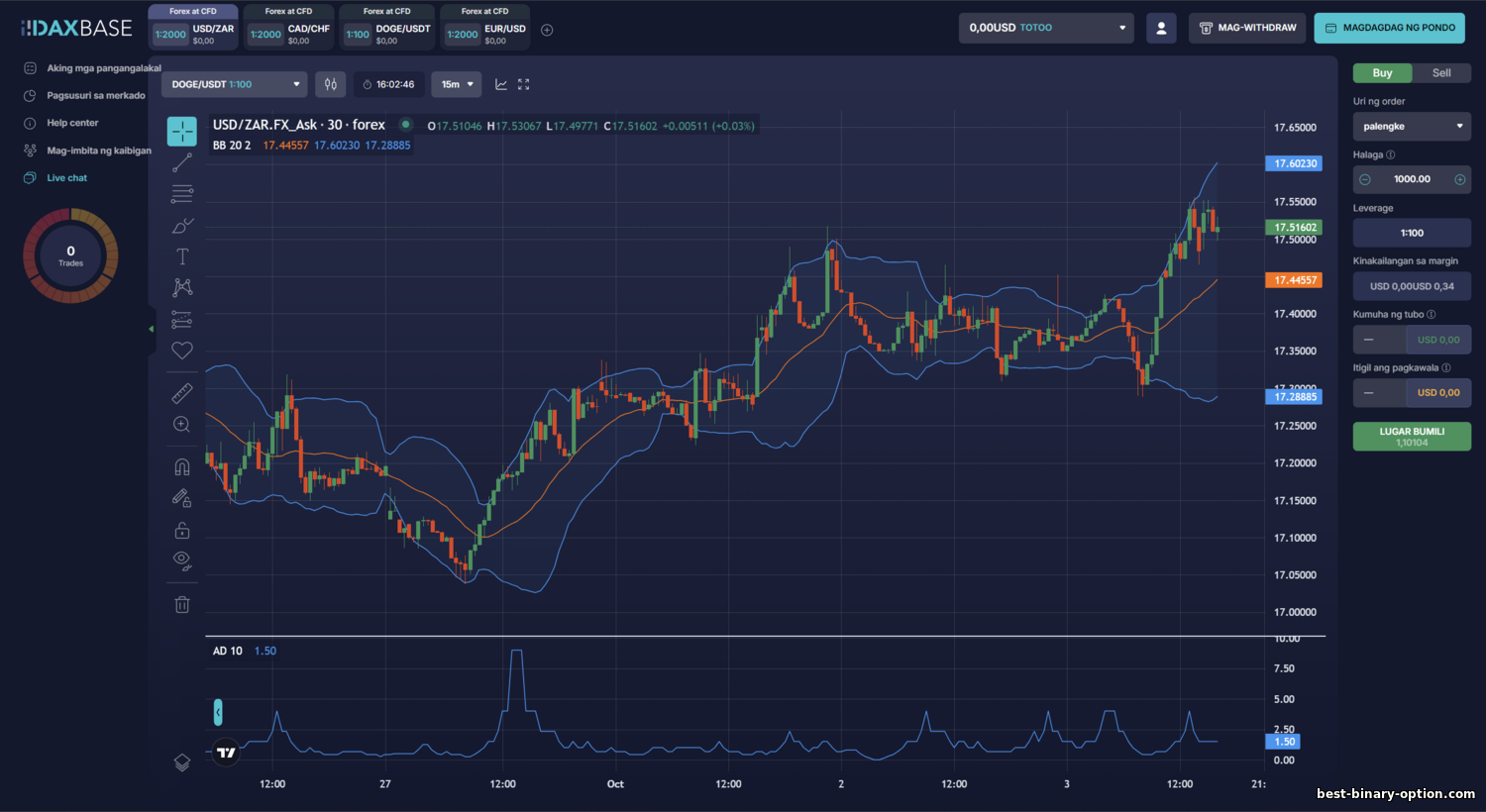Open the candlestick chart type selector
Viewport: 1486px width, 812px height.
[x=331, y=84]
